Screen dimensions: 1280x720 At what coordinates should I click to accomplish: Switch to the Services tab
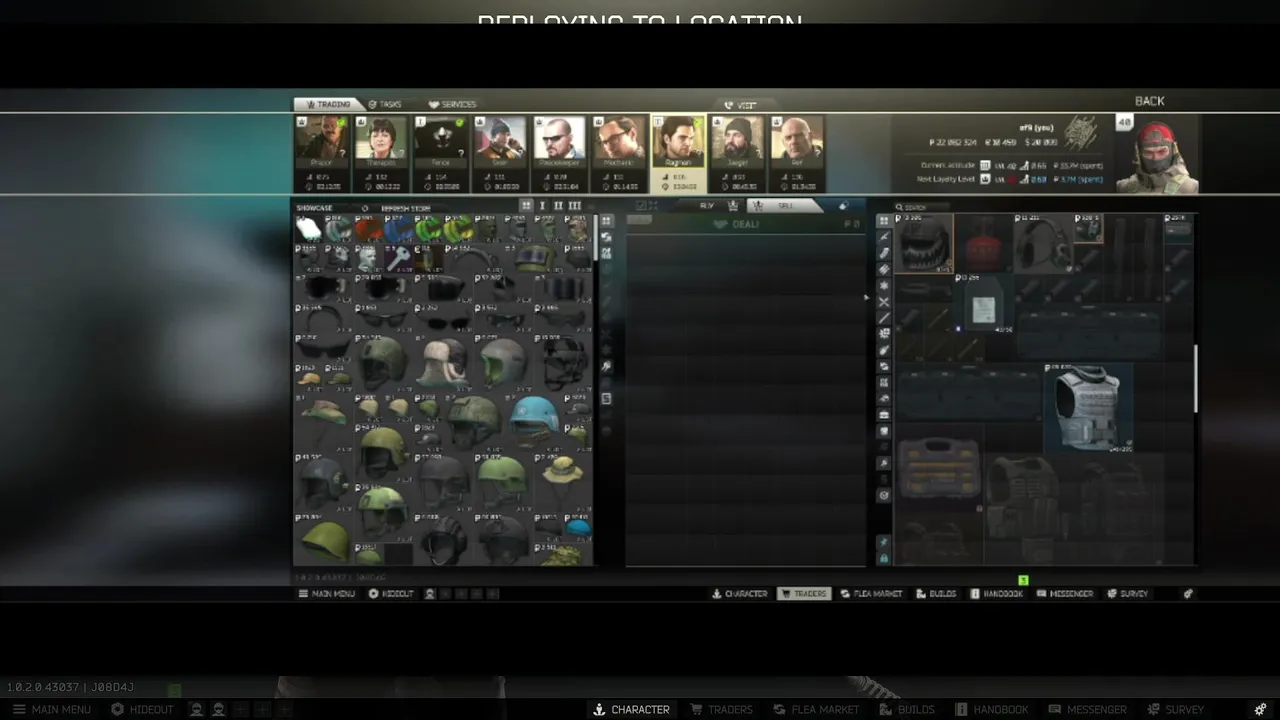pyautogui.click(x=453, y=104)
